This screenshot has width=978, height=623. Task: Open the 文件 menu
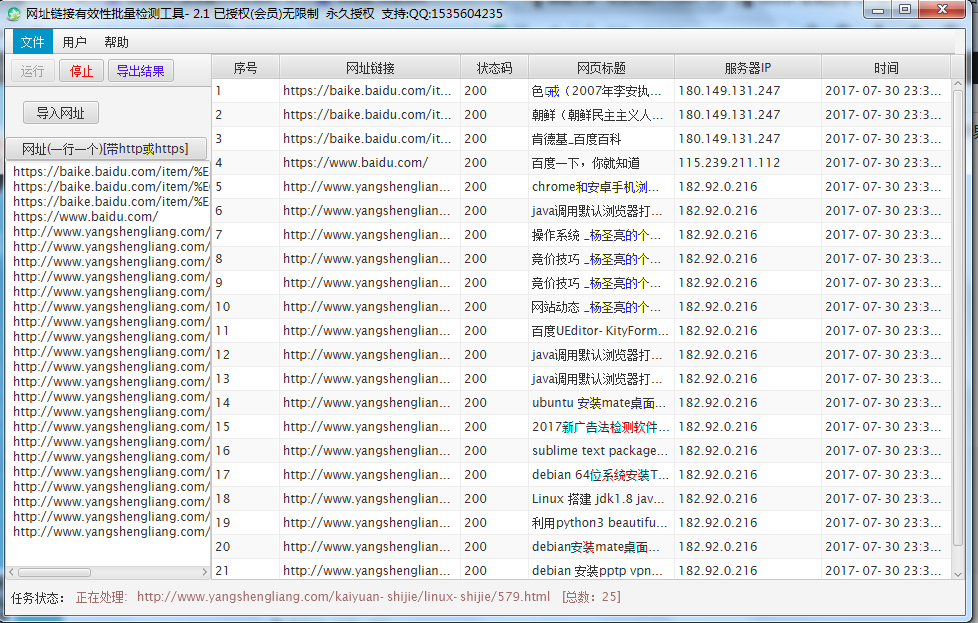(32, 42)
